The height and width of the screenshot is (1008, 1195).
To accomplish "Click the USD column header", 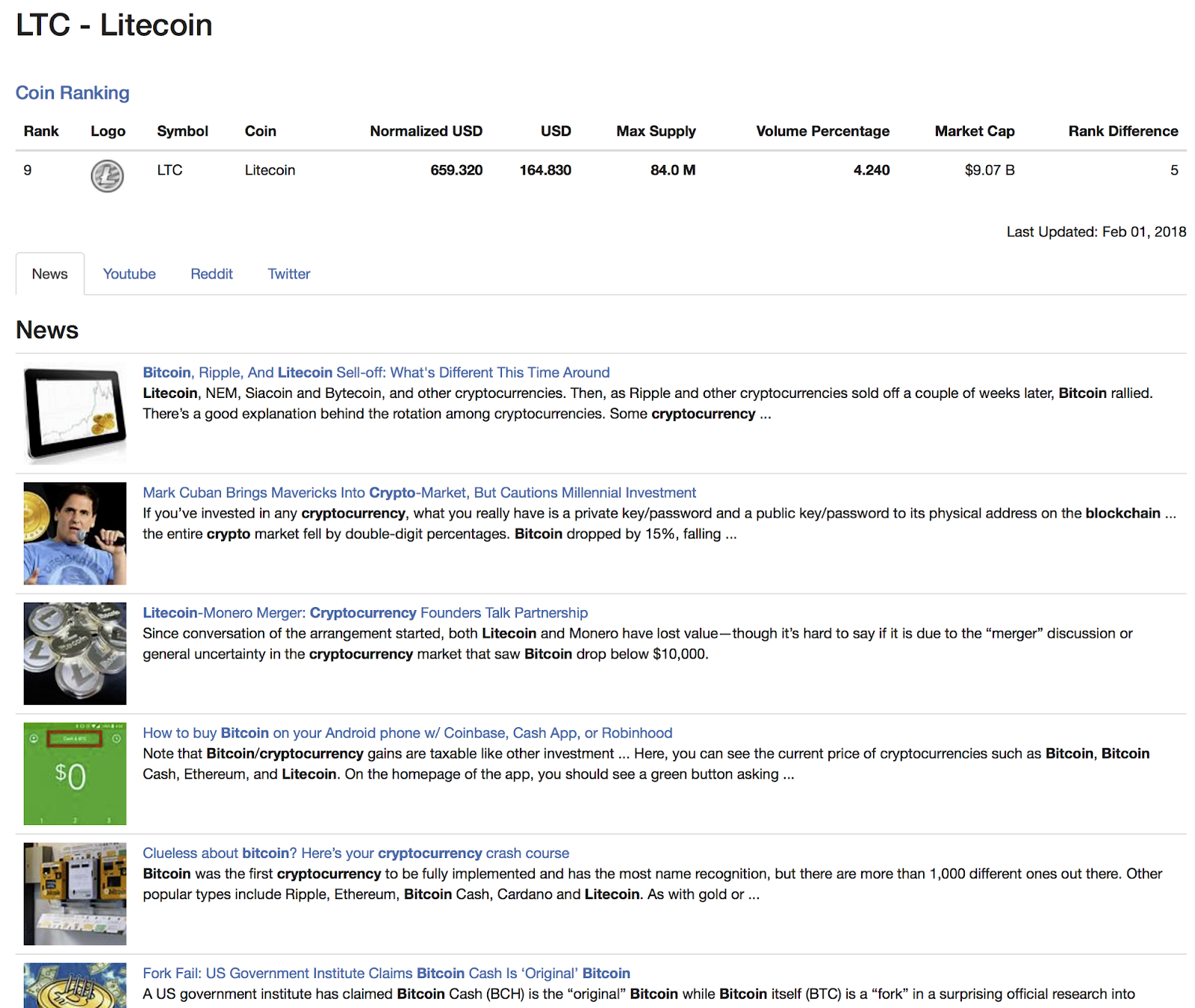I will click(556, 131).
